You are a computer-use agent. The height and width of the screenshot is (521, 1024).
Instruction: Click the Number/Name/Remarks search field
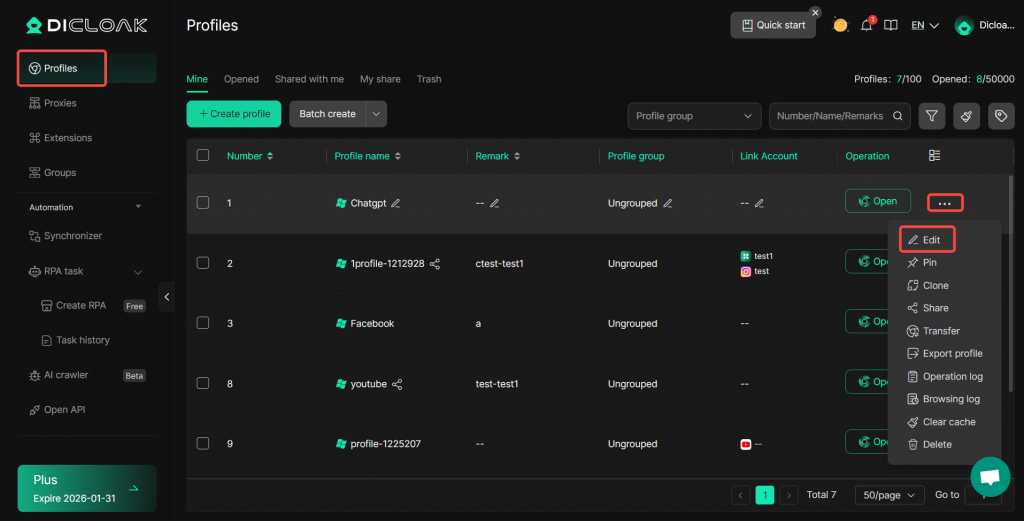[830, 116]
